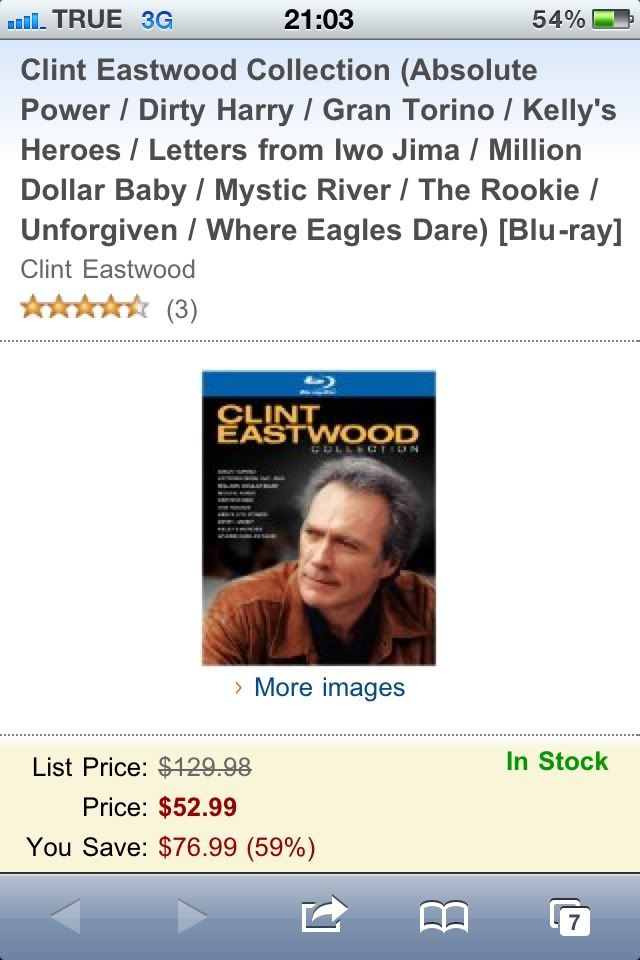Image resolution: width=640 pixels, height=960 pixels.
Task: Open the More images link
Action: click(329, 687)
